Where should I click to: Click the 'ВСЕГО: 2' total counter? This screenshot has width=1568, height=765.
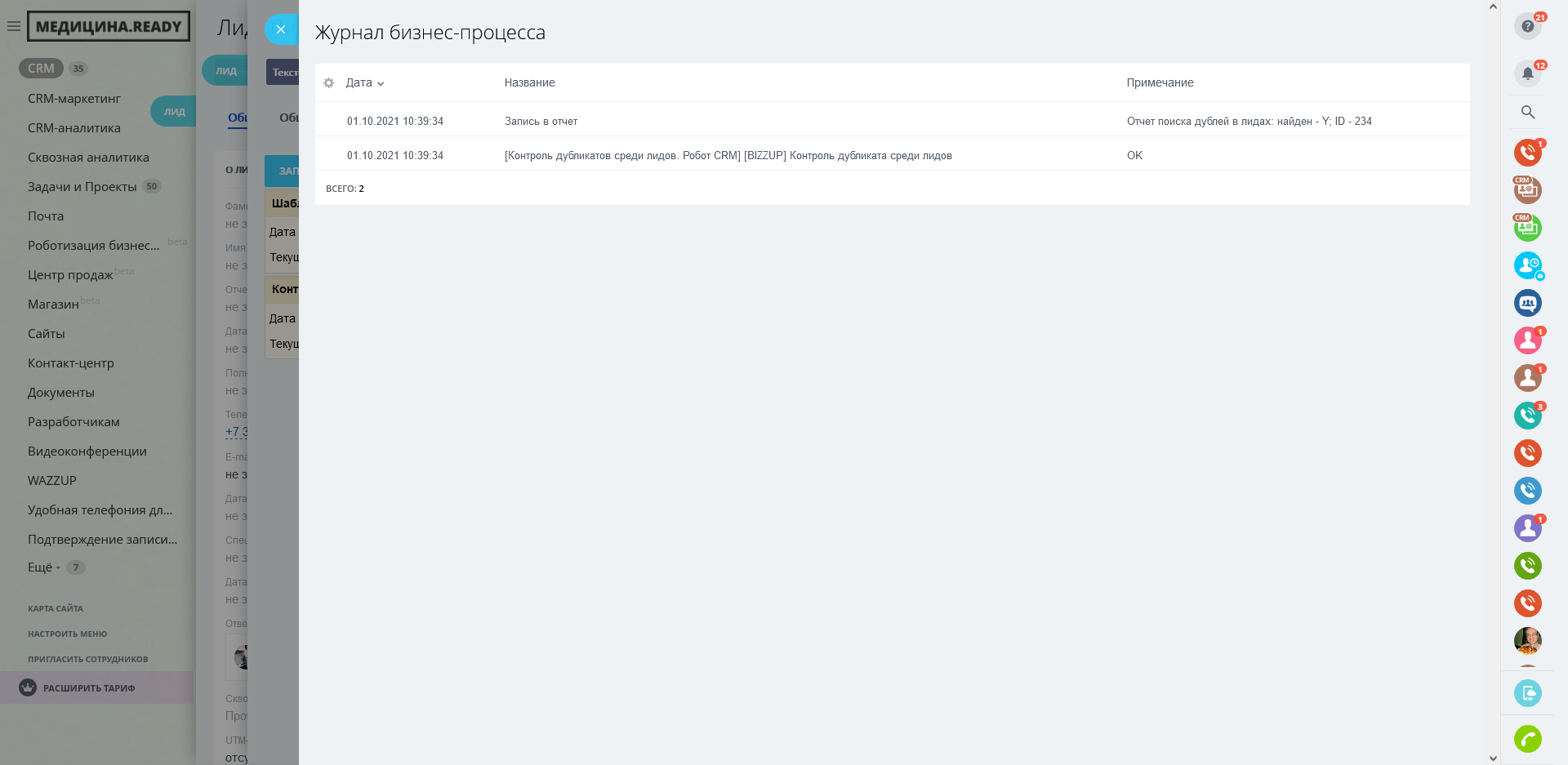[x=345, y=189]
